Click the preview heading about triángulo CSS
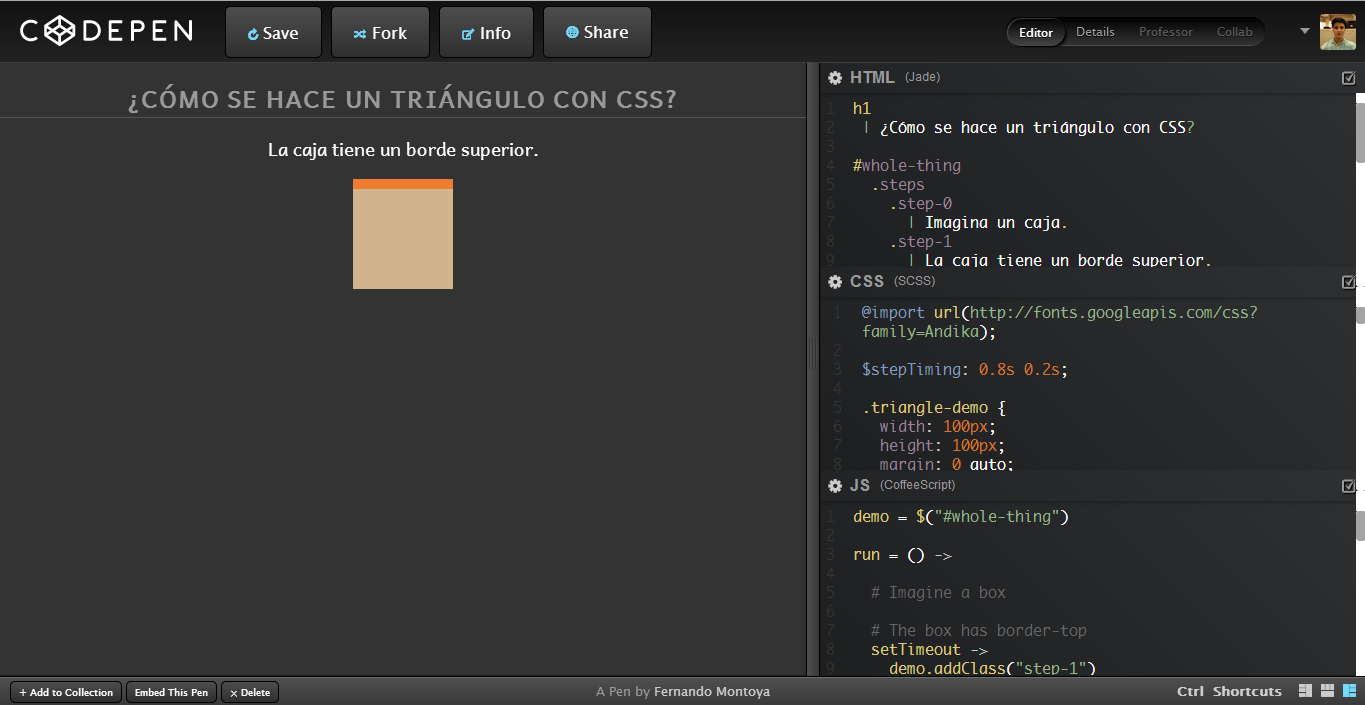1365x705 pixels. click(403, 100)
